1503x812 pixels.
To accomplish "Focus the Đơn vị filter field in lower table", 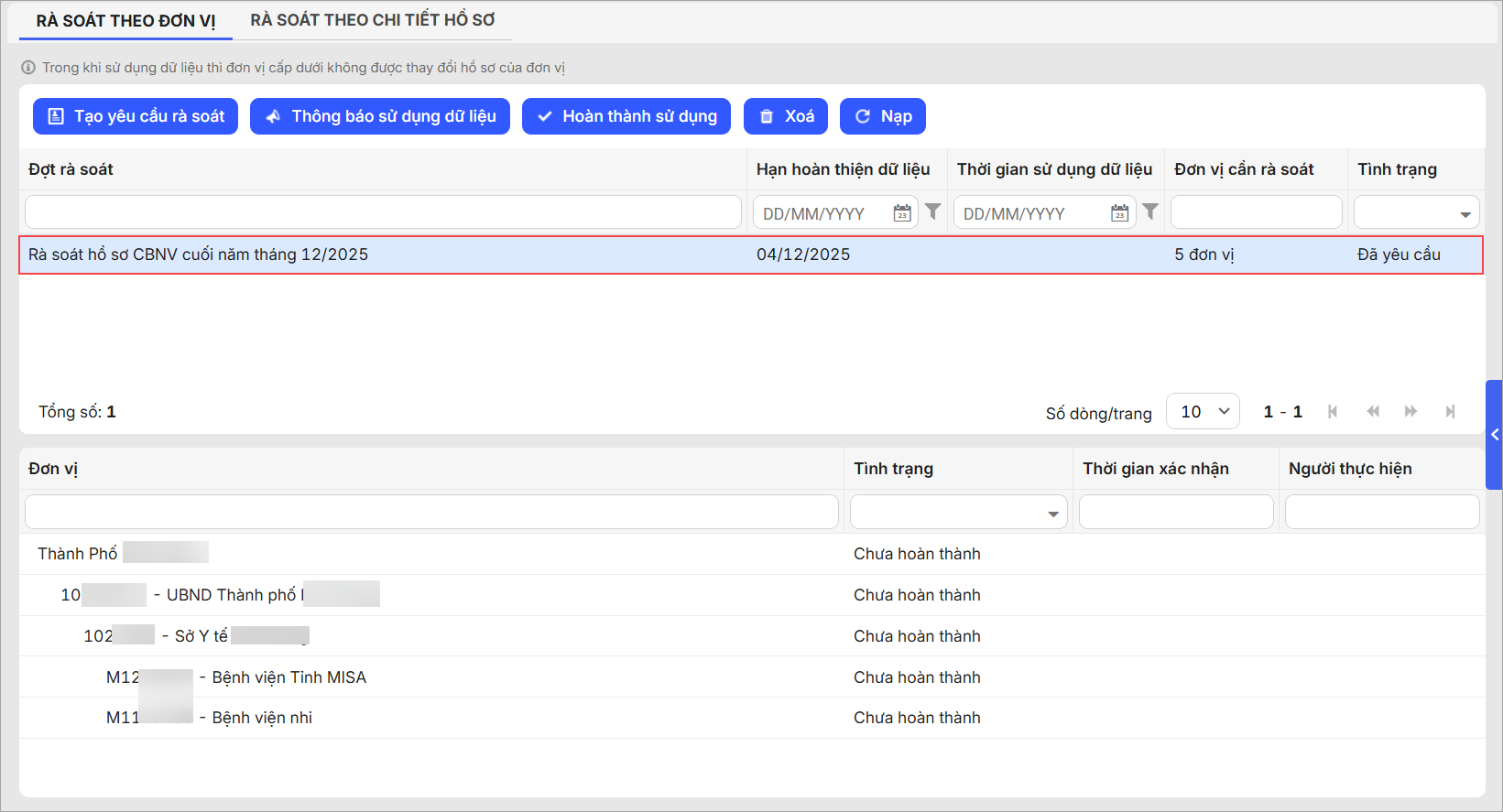I will click(x=431, y=512).
